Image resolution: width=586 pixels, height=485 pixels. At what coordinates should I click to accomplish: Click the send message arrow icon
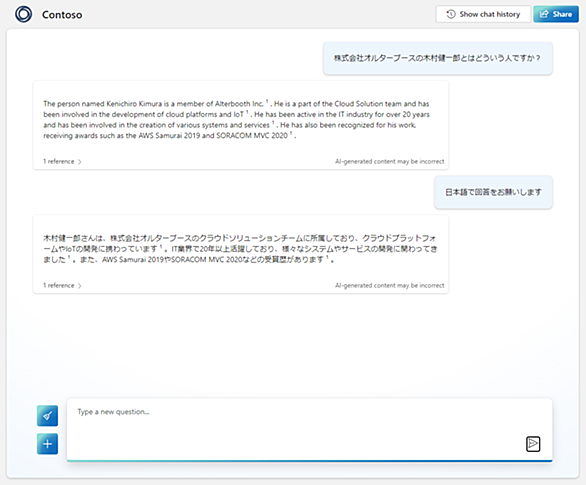(x=533, y=444)
